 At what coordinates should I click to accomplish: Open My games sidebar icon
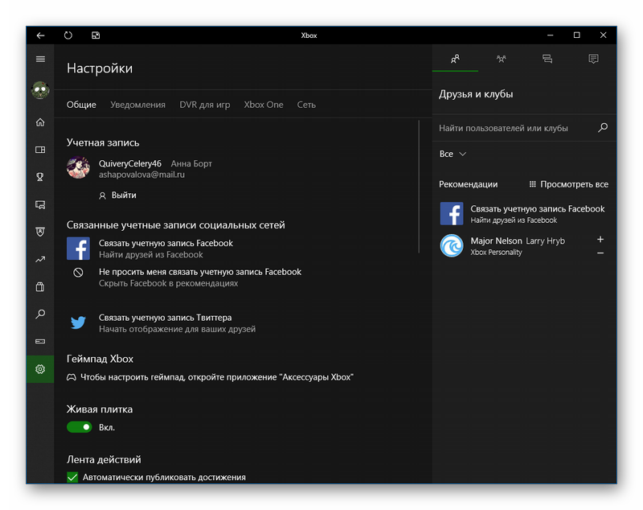(x=40, y=150)
